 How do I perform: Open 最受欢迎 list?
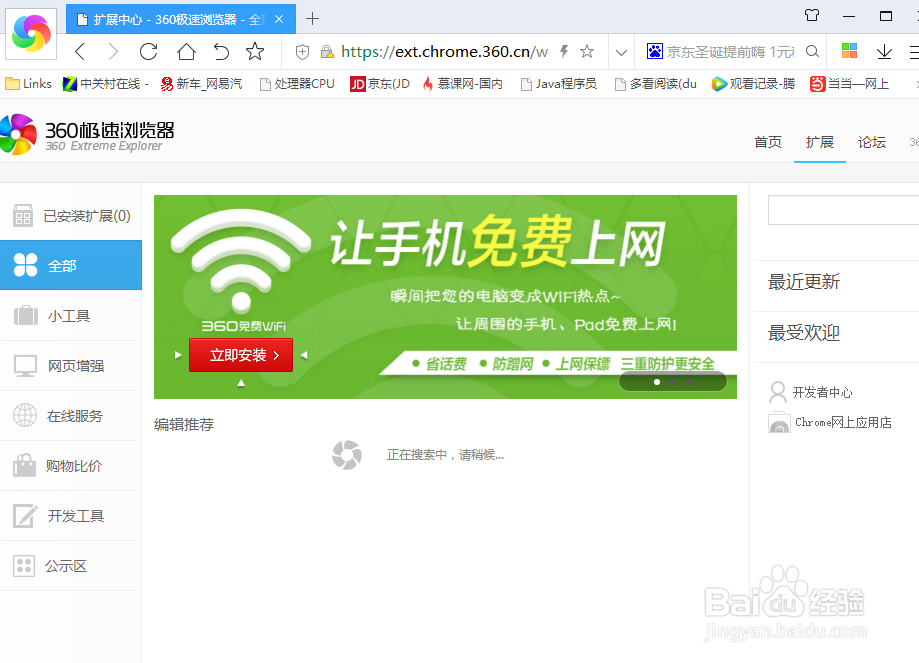point(804,333)
